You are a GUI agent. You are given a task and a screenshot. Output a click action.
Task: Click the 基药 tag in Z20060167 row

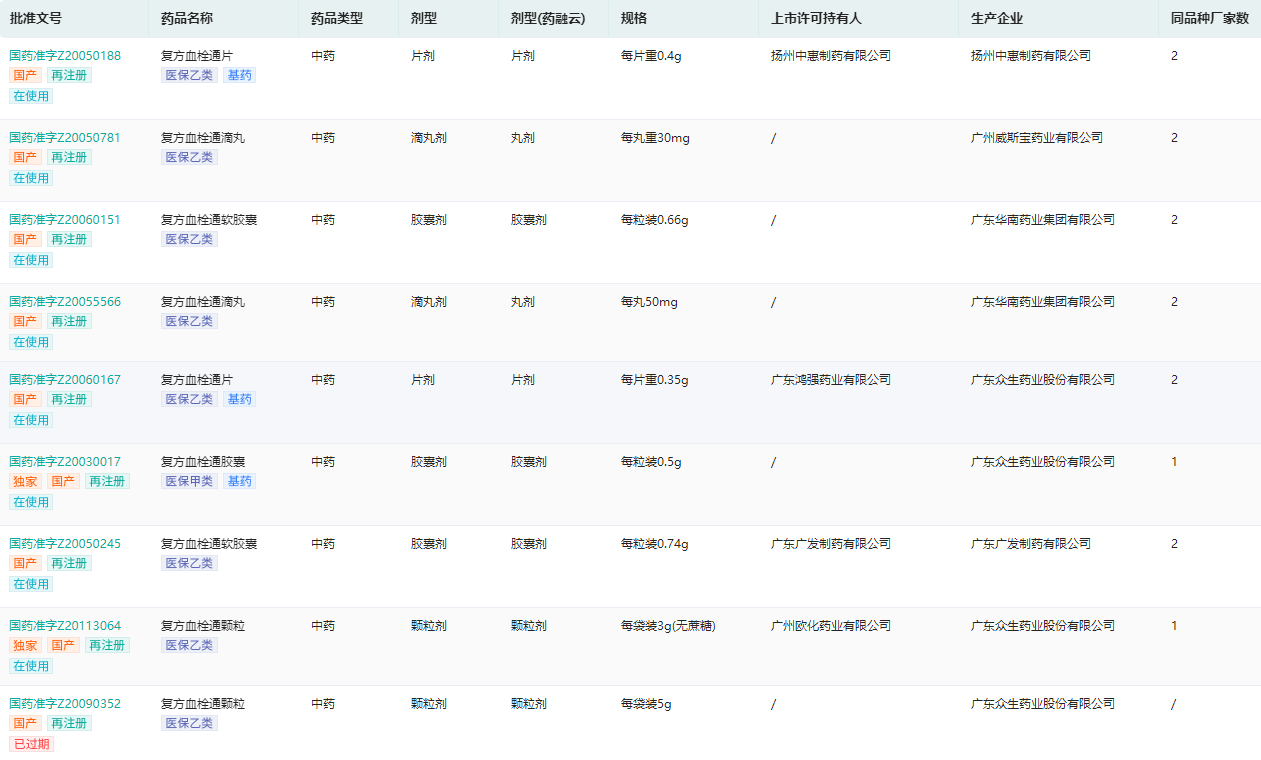point(239,399)
